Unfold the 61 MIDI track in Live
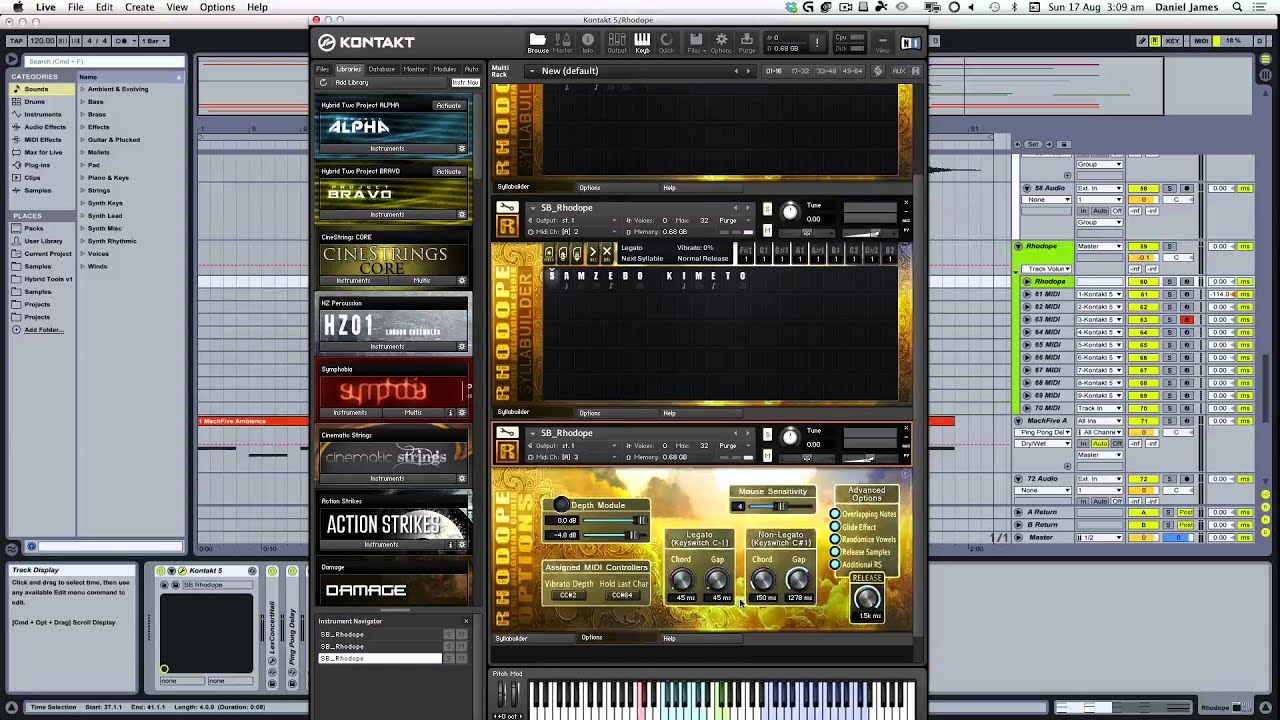Image resolution: width=1280 pixels, height=720 pixels. coord(1027,294)
